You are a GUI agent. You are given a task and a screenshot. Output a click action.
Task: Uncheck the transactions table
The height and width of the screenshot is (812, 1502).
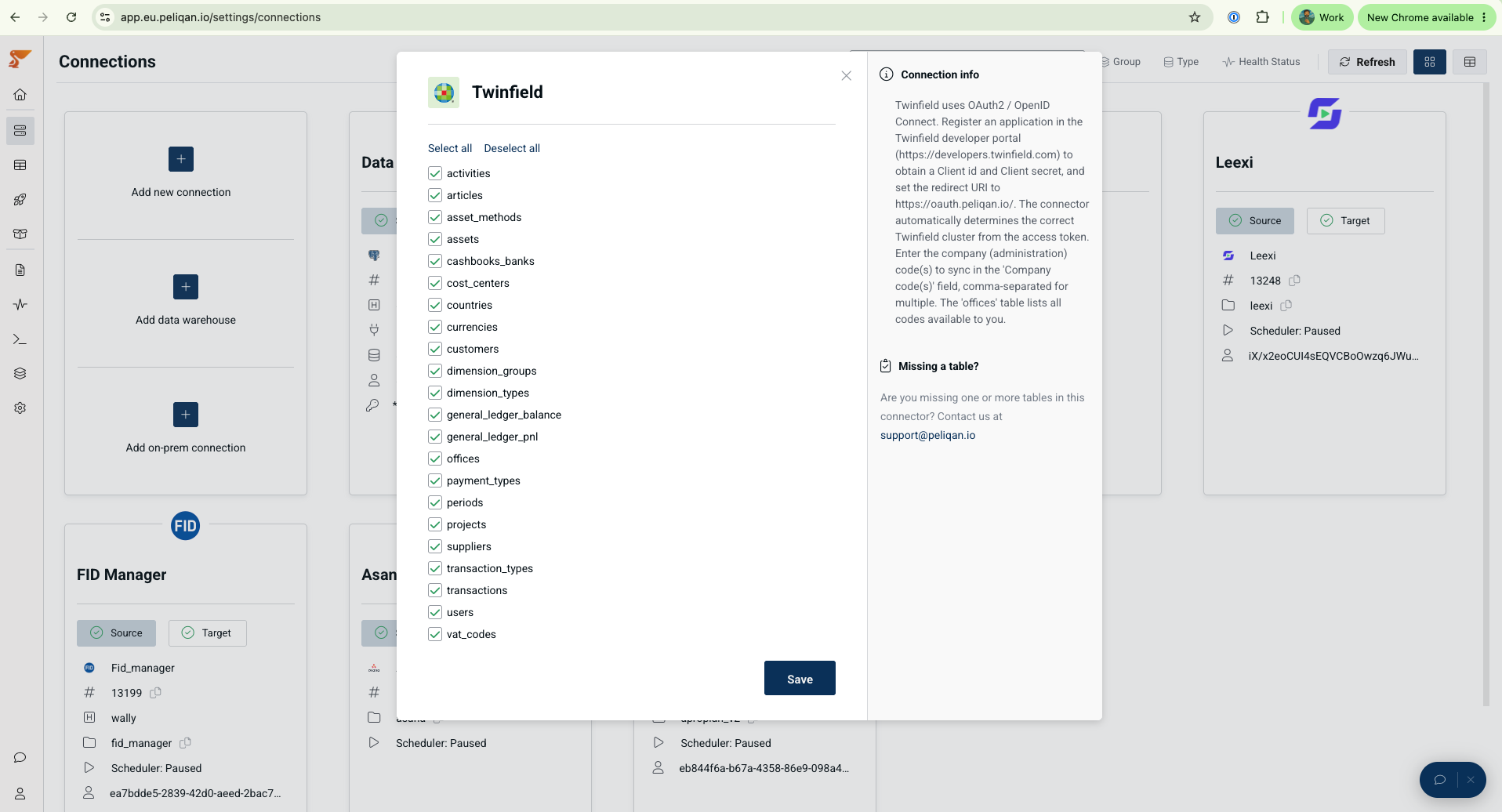435,590
